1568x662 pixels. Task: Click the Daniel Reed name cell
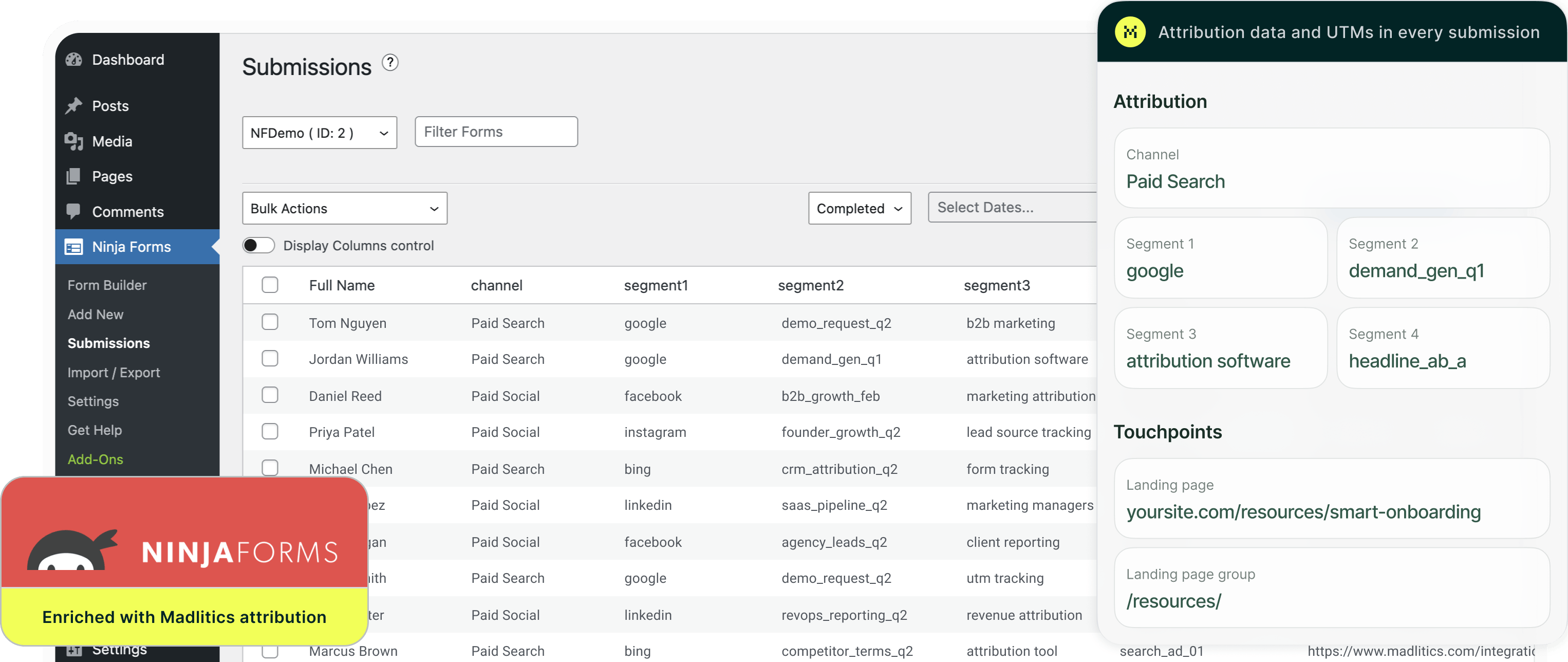point(345,396)
